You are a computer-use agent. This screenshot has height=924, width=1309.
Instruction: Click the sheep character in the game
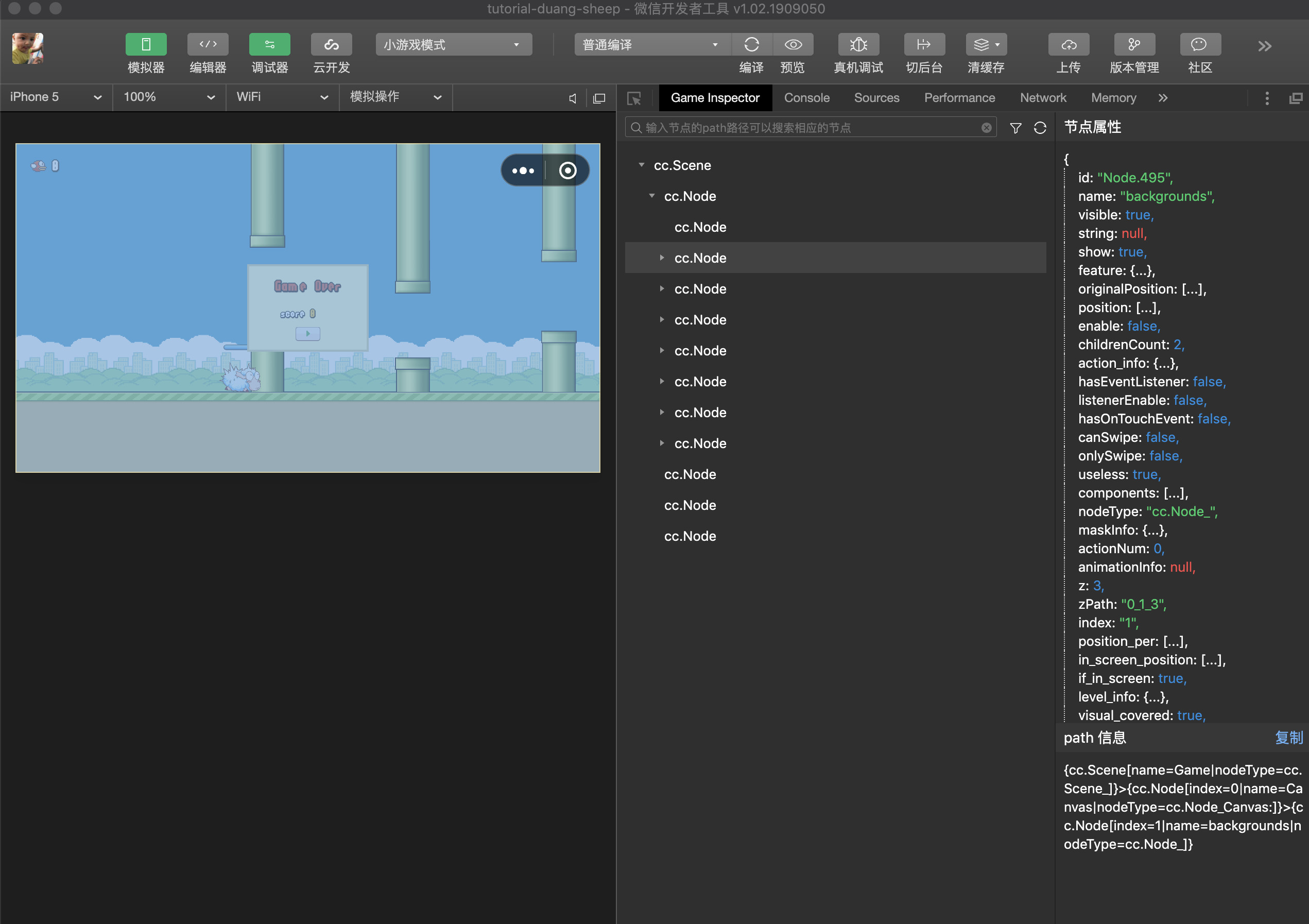(x=242, y=377)
